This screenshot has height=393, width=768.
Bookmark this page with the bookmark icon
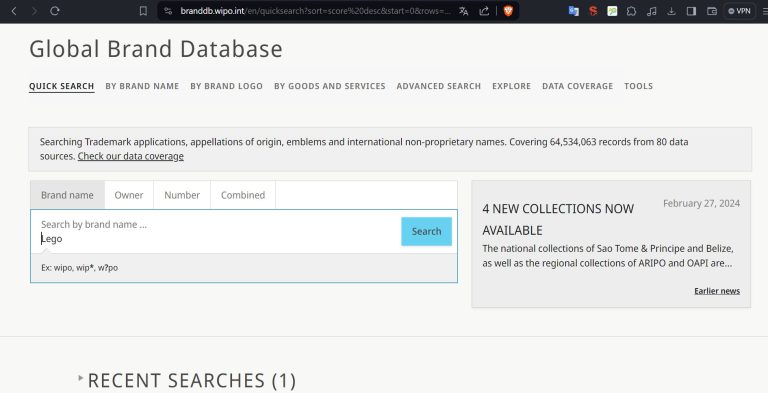pos(143,11)
